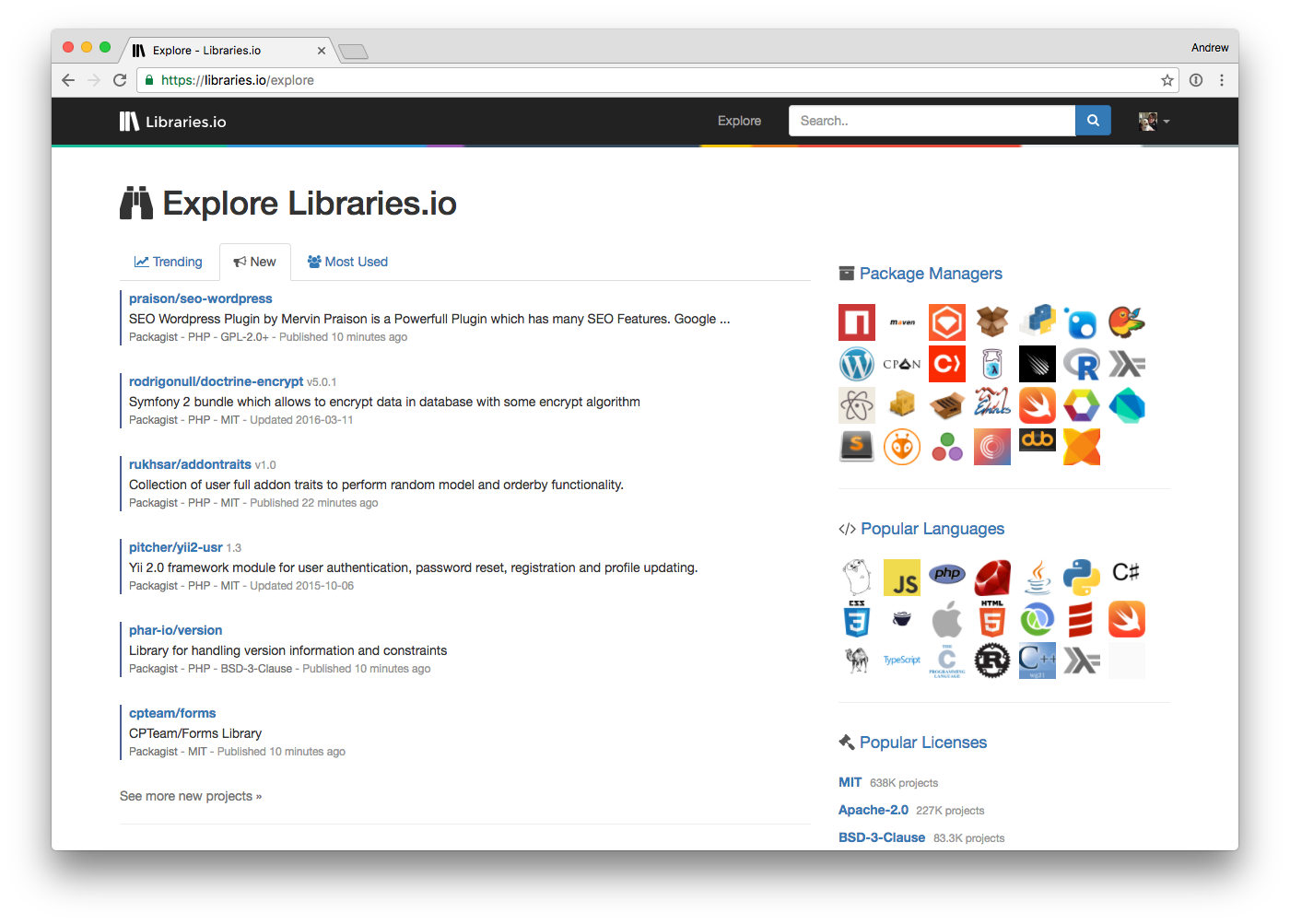Open the Dart Pub package manager icon

1127,405
